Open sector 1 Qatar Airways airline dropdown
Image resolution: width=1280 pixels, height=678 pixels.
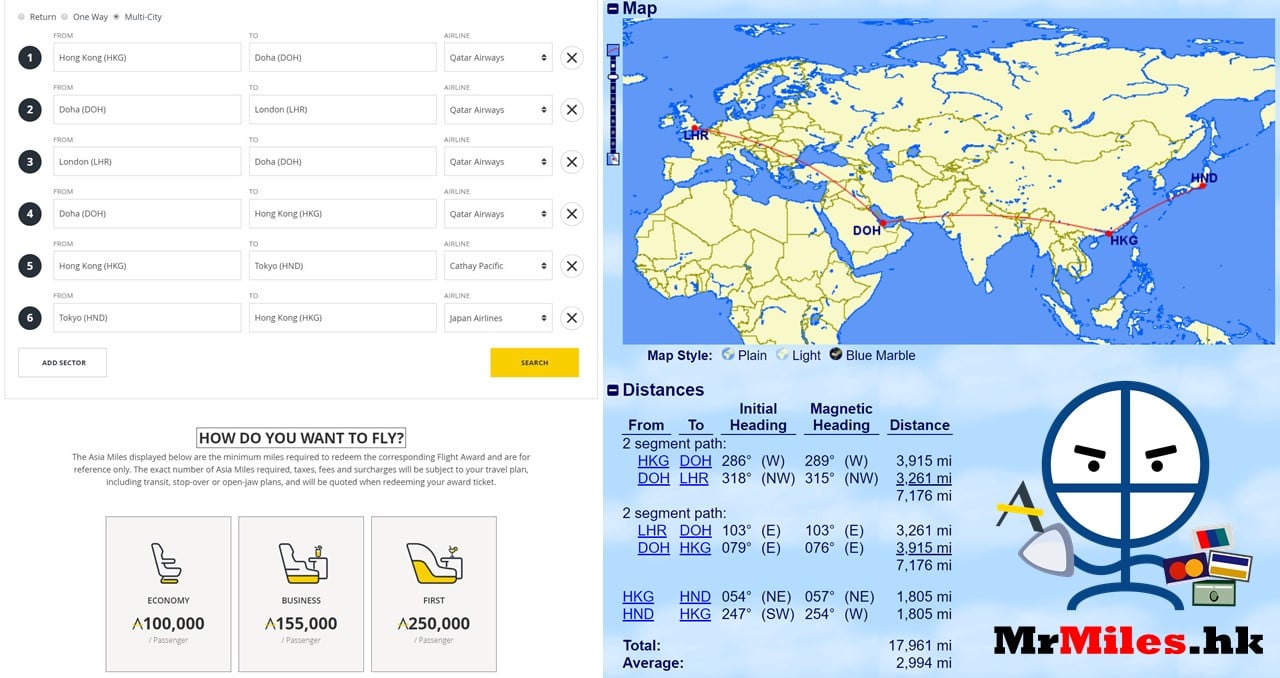(498, 58)
